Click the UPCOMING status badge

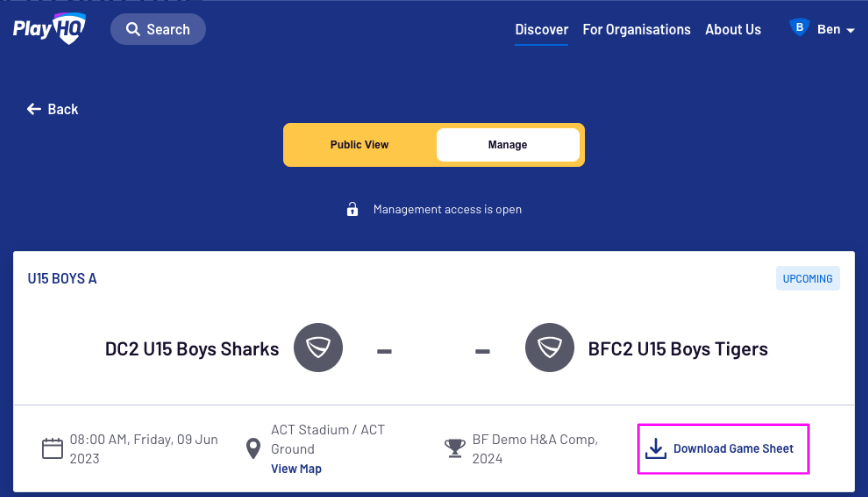click(807, 279)
